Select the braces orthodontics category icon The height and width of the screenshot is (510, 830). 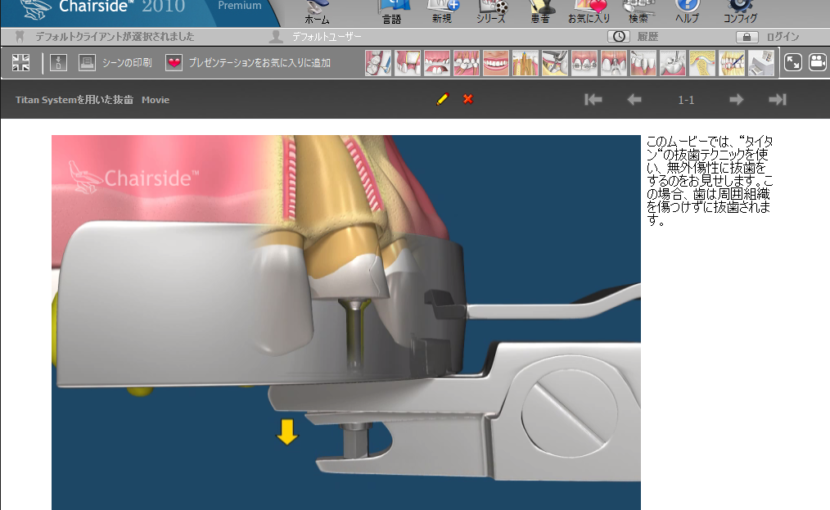[584, 63]
